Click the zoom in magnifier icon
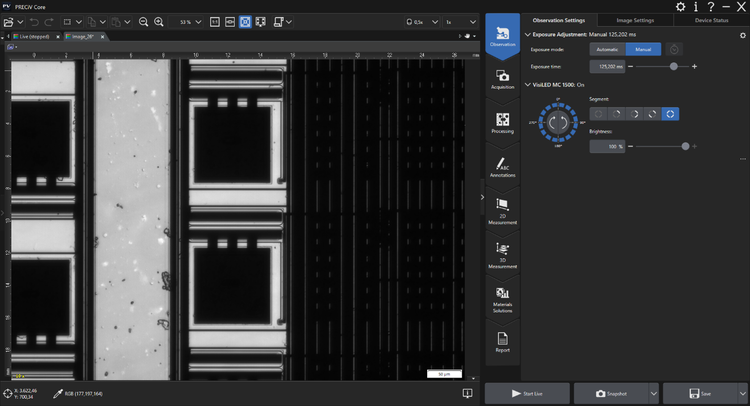 [x=160, y=21]
